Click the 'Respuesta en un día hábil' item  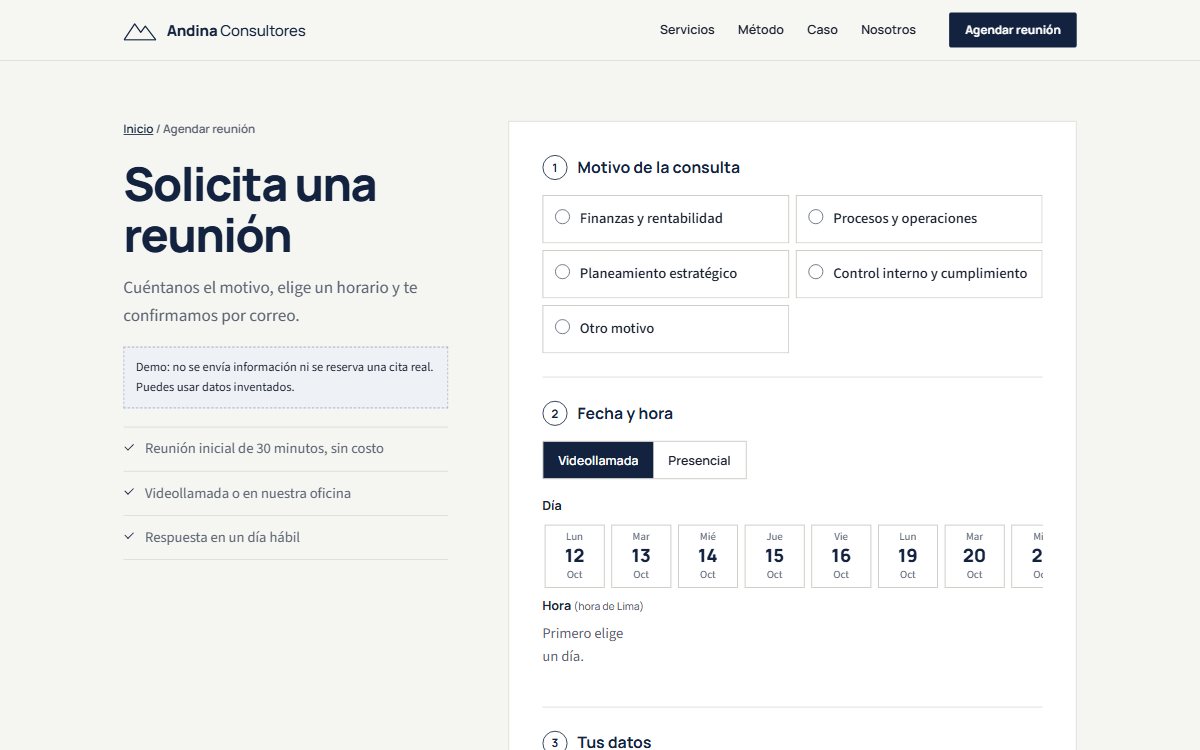point(285,537)
